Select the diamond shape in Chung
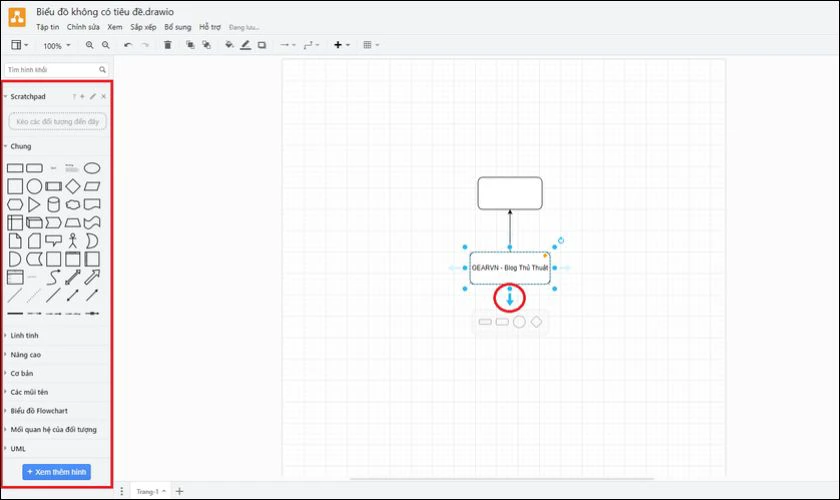840x500 pixels. pyautogui.click(x=73, y=186)
